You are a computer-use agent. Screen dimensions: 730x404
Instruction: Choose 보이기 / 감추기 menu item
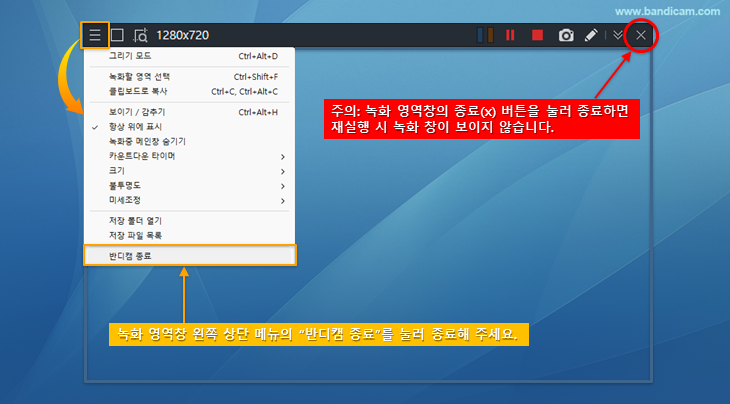point(189,112)
